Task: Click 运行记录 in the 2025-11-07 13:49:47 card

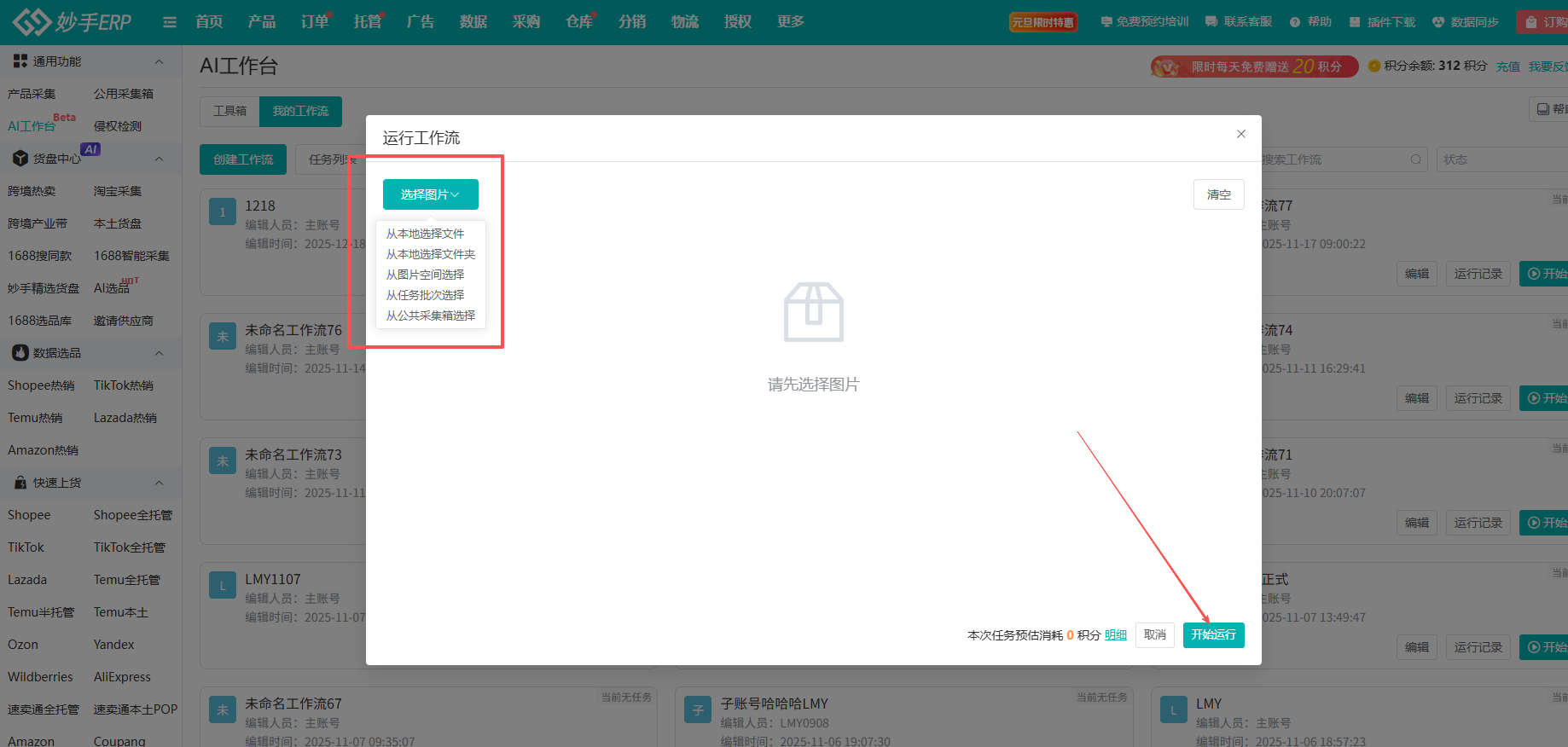Action: pos(1478,647)
